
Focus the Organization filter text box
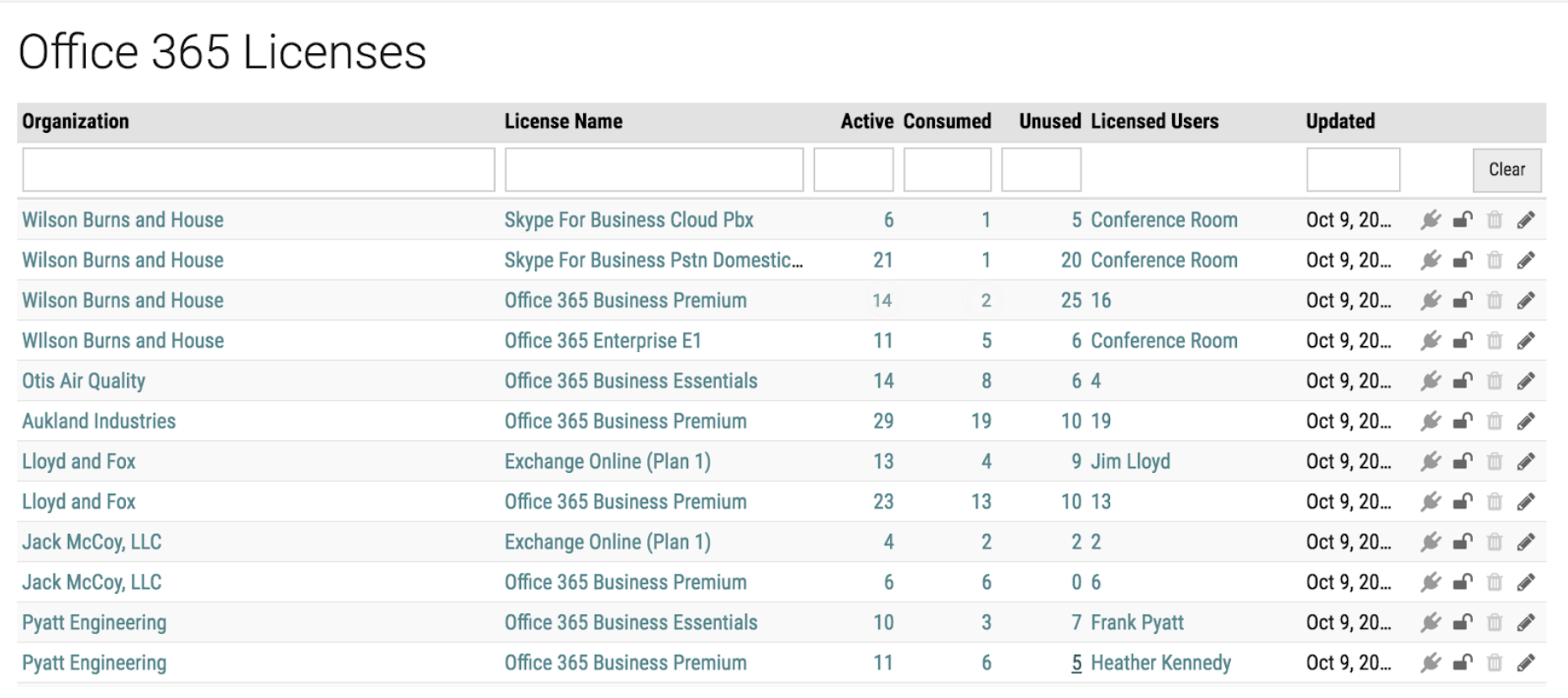click(258, 170)
